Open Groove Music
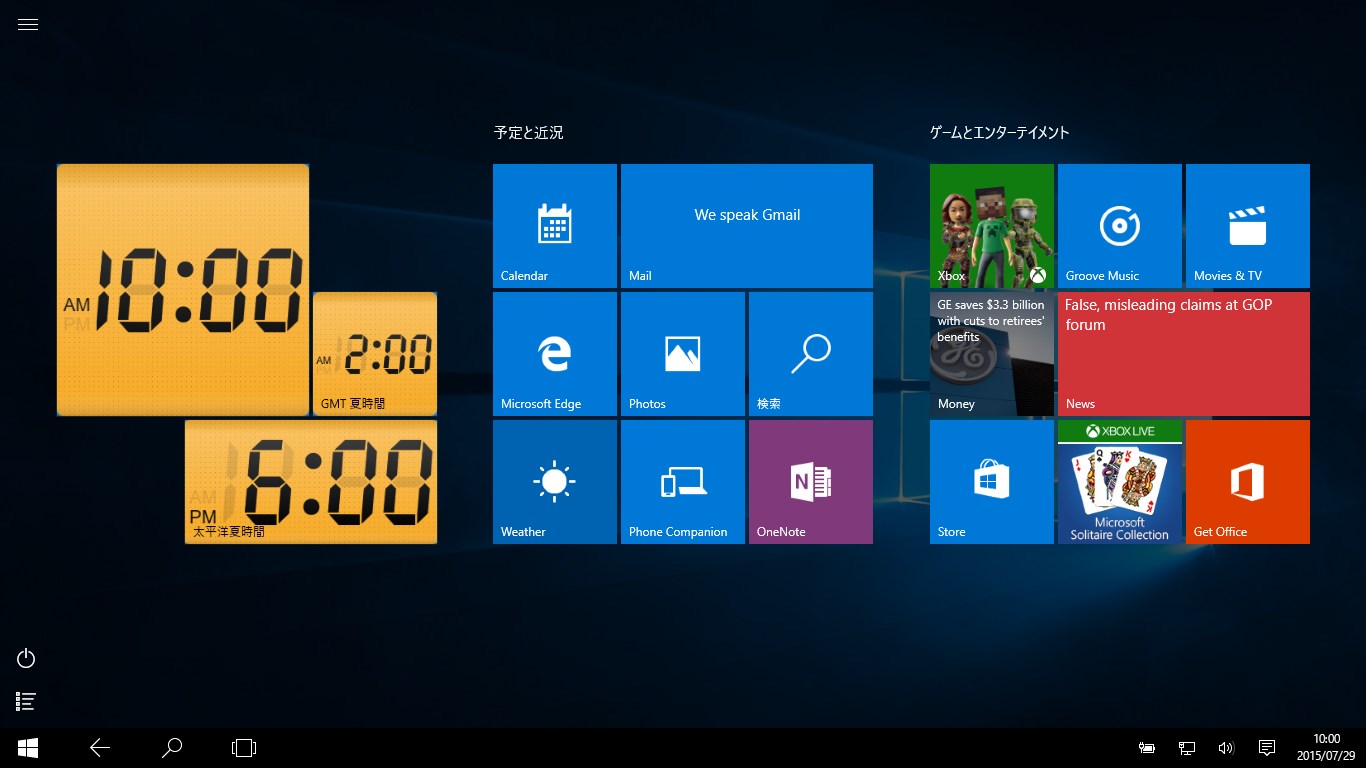1366x768 pixels. 1119,225
